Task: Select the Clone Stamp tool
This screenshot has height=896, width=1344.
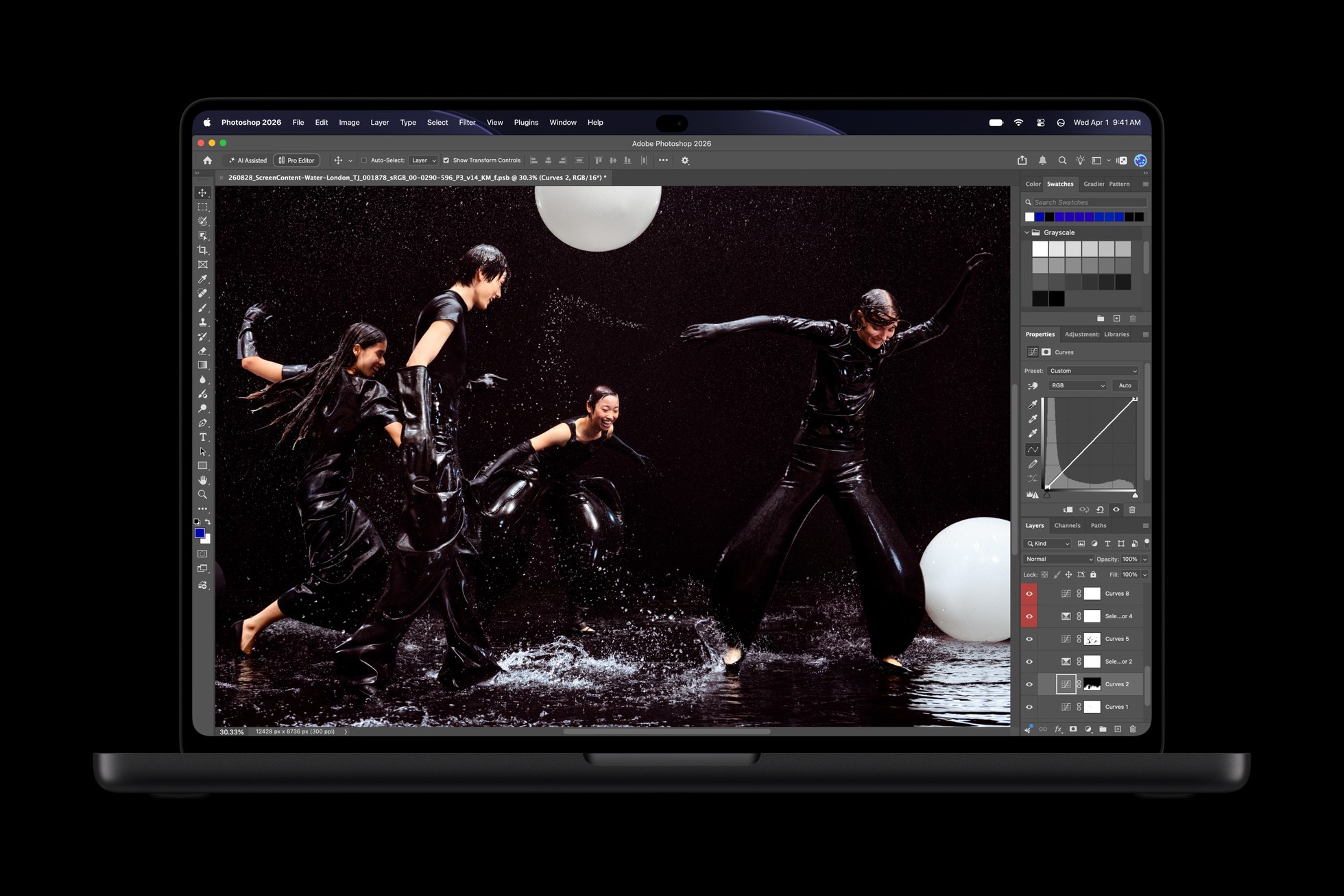Action: pos(202,322)
